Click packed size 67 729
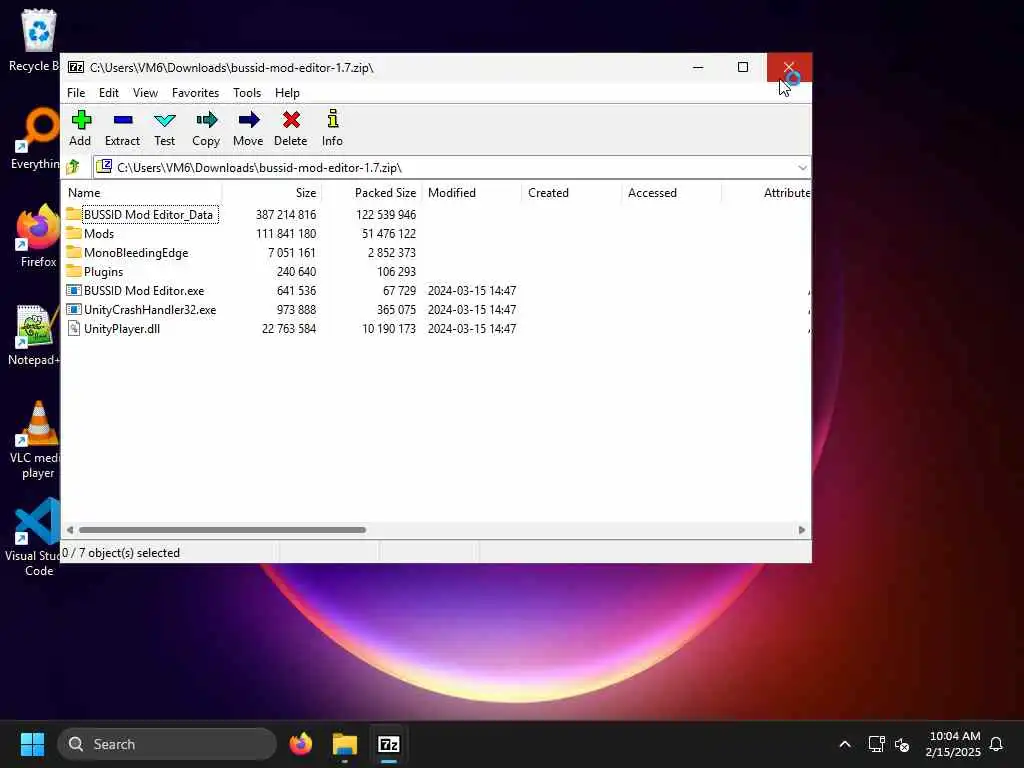 coord(399,291)
